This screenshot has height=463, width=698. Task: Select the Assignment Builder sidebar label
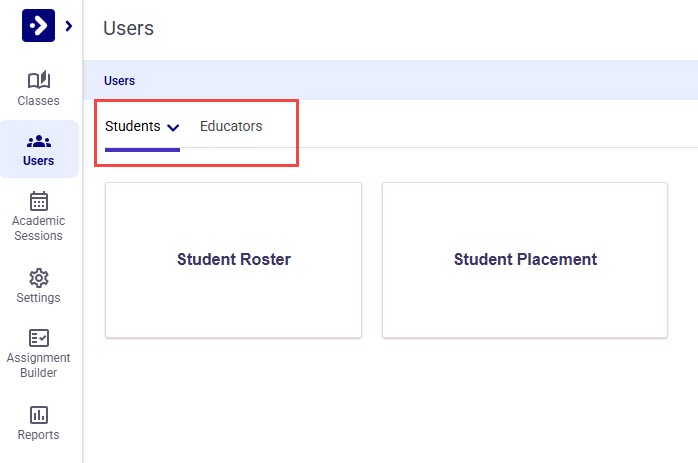pyautogui.click(x=38, y=366)
